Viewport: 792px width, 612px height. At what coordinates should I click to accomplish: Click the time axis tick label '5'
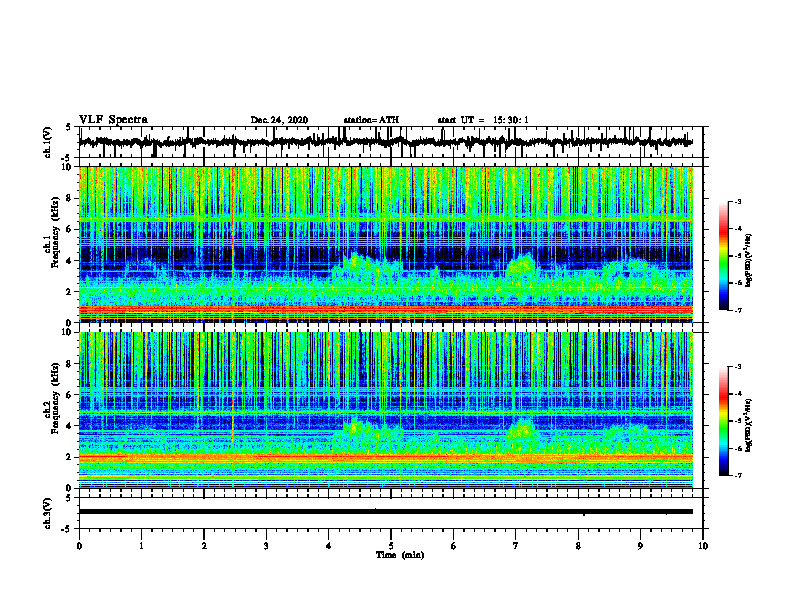coord(391,546)
